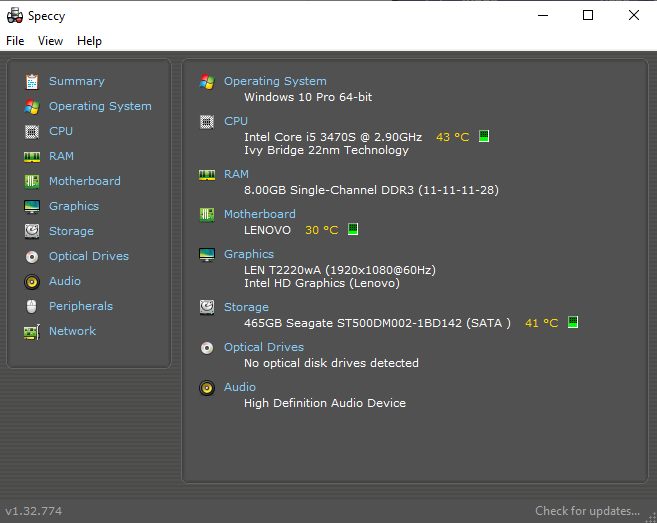Open the Help menu
The height and width of the screenshot is (523, 657).
[x=89, y=41]
